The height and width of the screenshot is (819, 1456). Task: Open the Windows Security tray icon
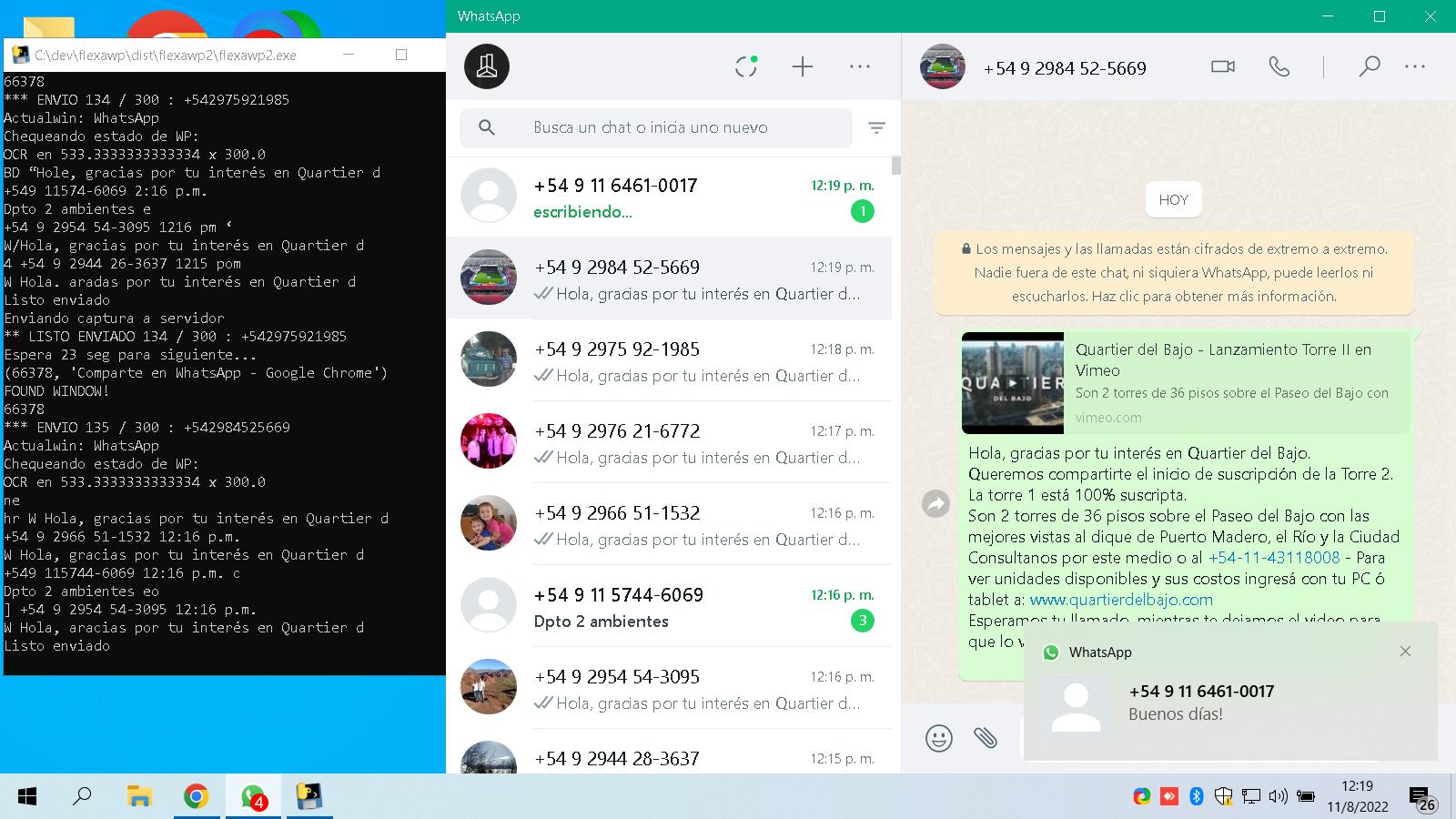(x=1224, y=797)
